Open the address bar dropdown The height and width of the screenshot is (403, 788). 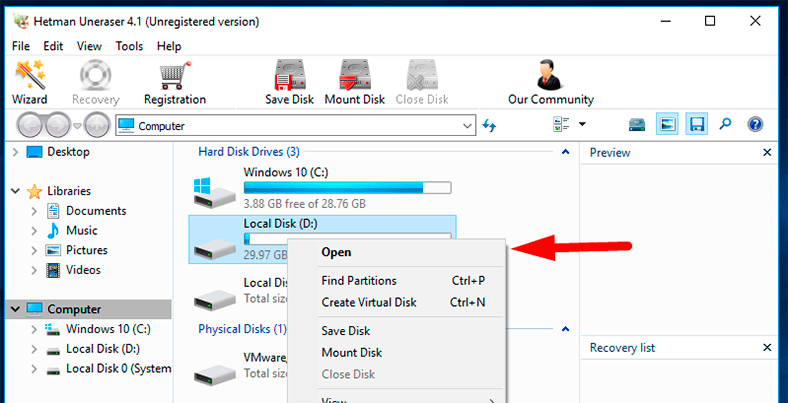click(x=467, y=126)
